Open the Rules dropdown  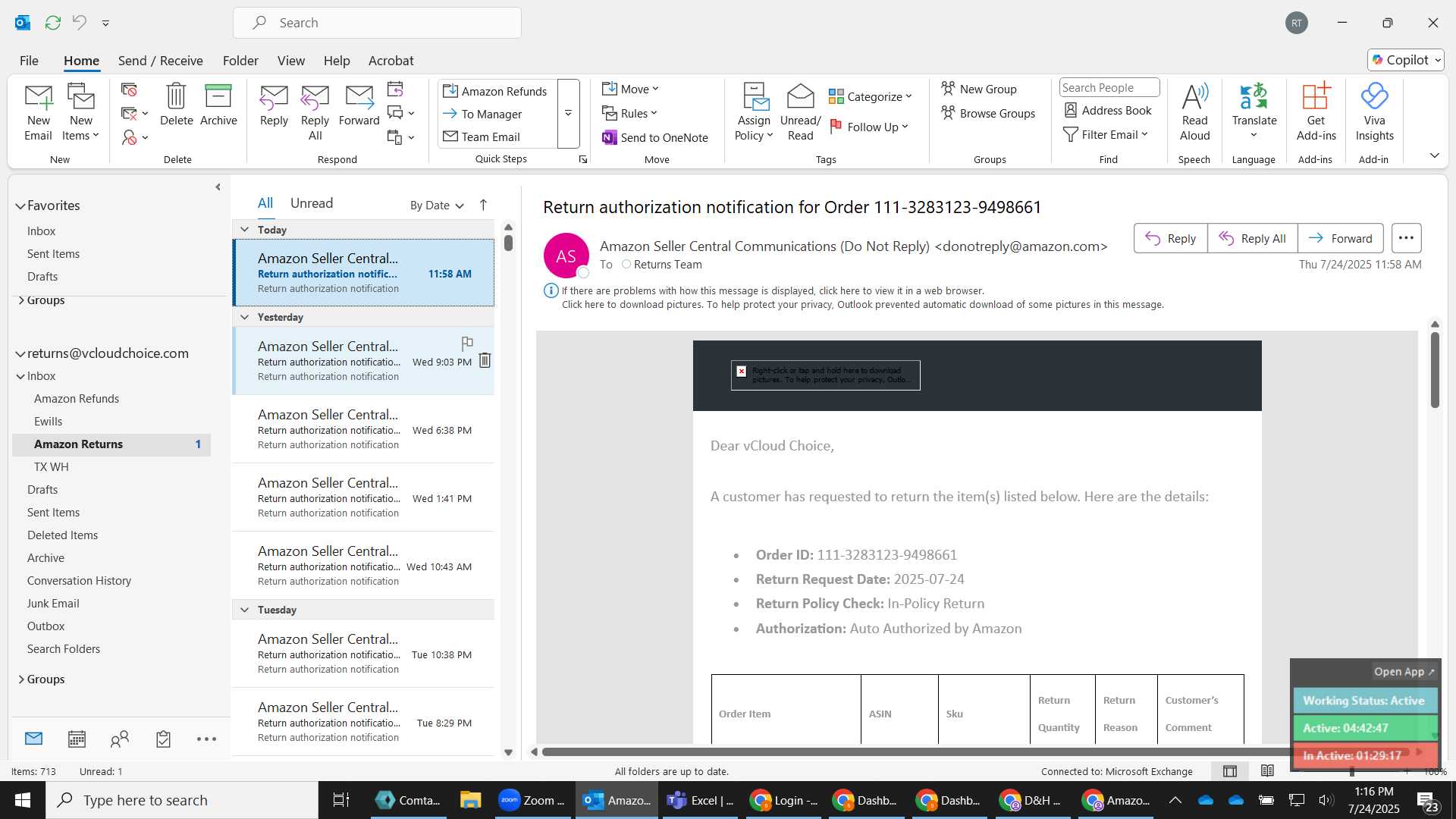tap(630, 113)
